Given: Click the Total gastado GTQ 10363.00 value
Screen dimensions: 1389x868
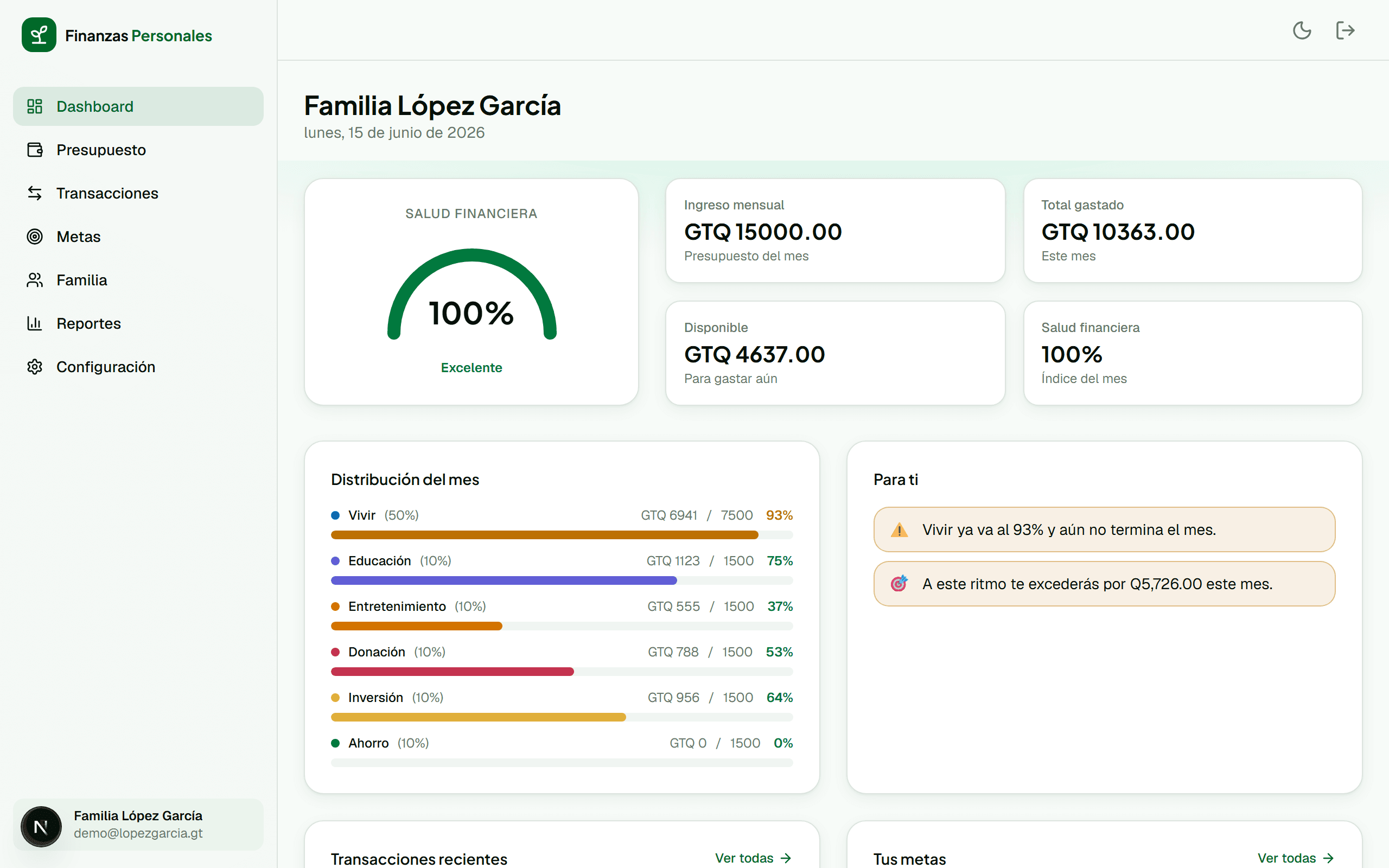Looking at the screenshot, I should tap(1118, 232).
